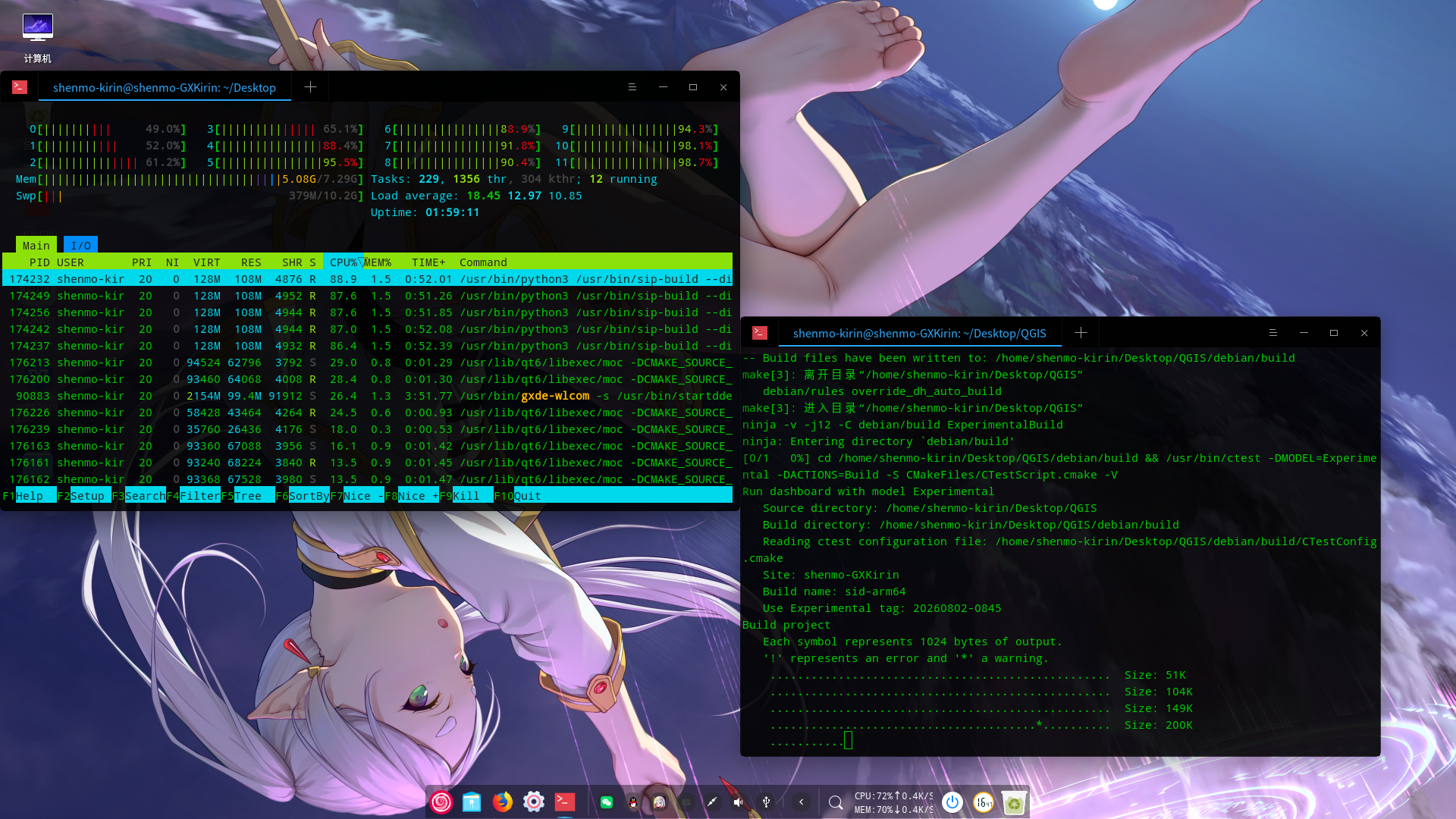
Task: Sort by PID column header in htop
Action: point(39,262)
